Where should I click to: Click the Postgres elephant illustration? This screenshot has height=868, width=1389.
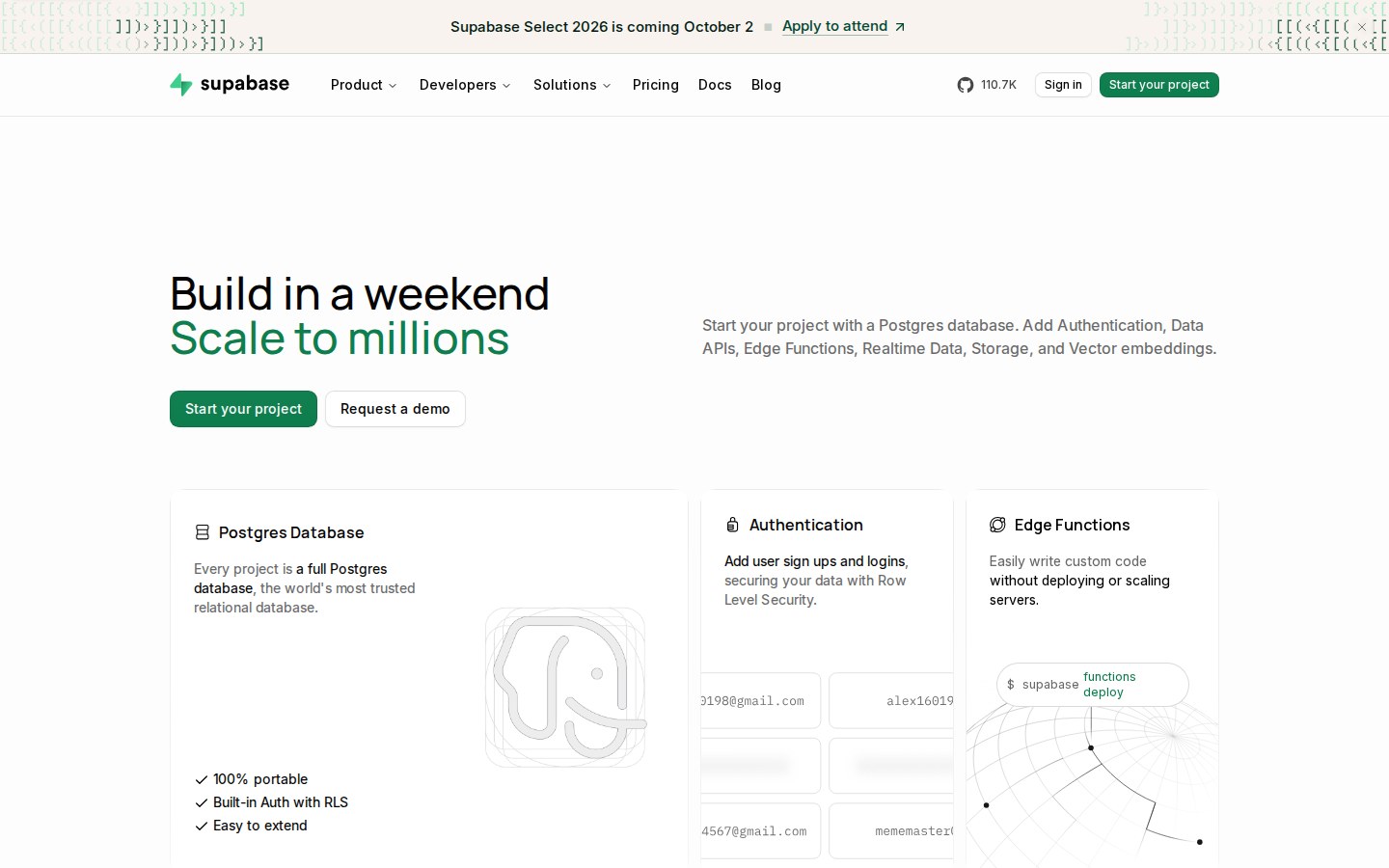click(565, 688)
